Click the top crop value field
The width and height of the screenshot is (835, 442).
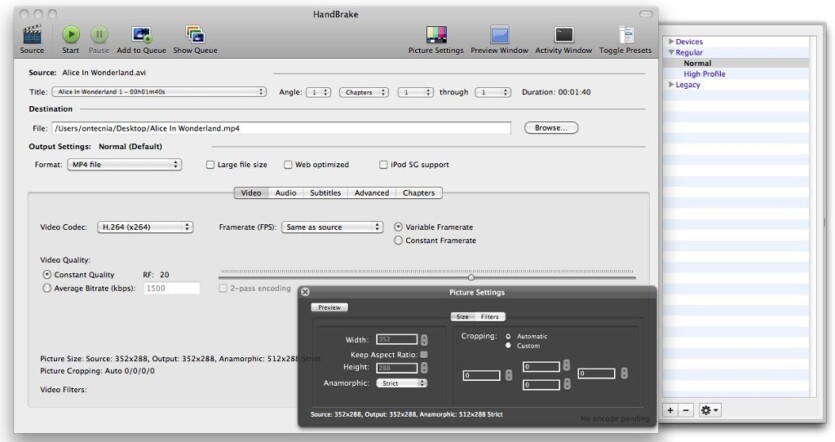pyautogui.click(x=541, y=366)
